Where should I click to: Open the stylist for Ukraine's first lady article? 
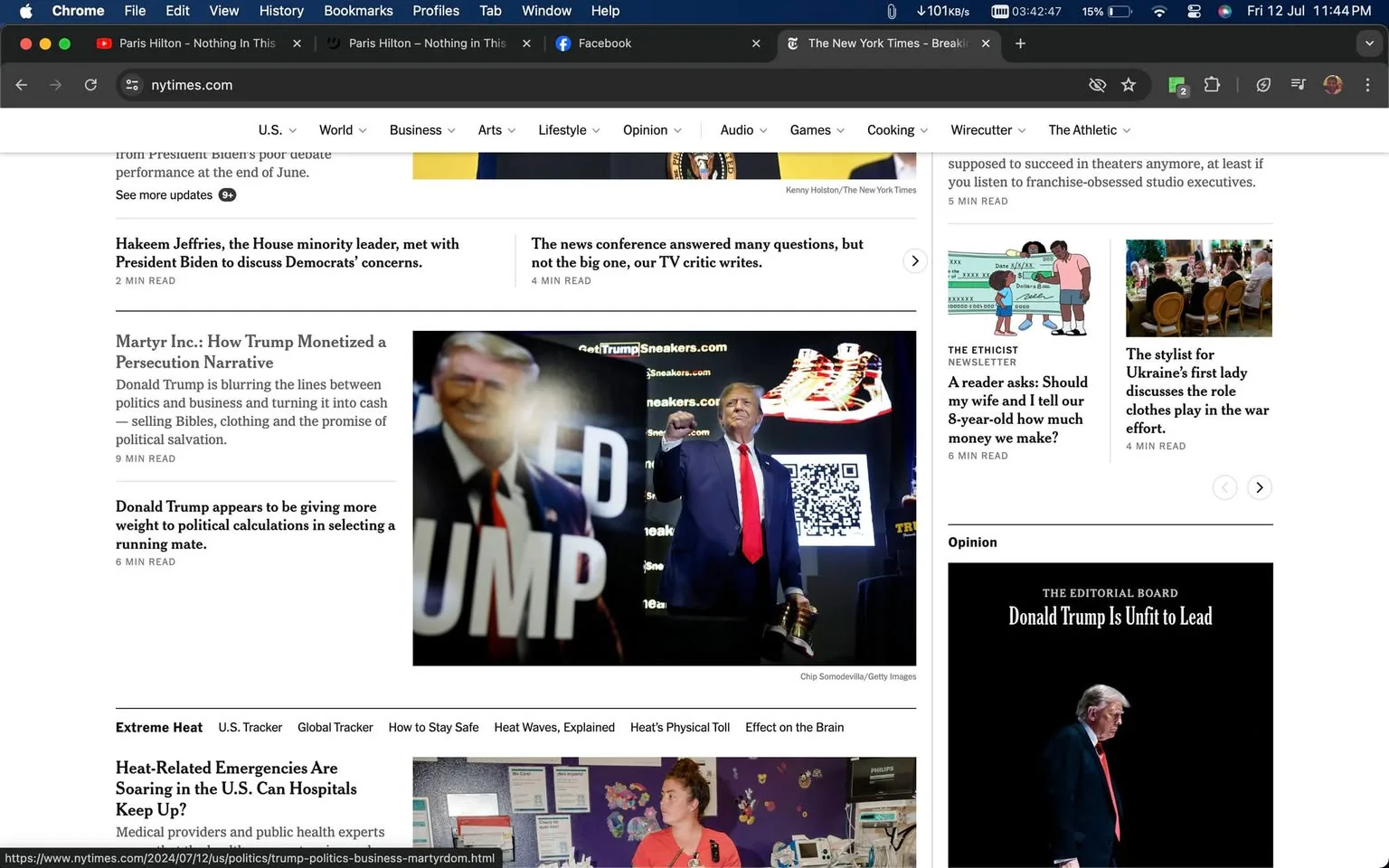1197,391
